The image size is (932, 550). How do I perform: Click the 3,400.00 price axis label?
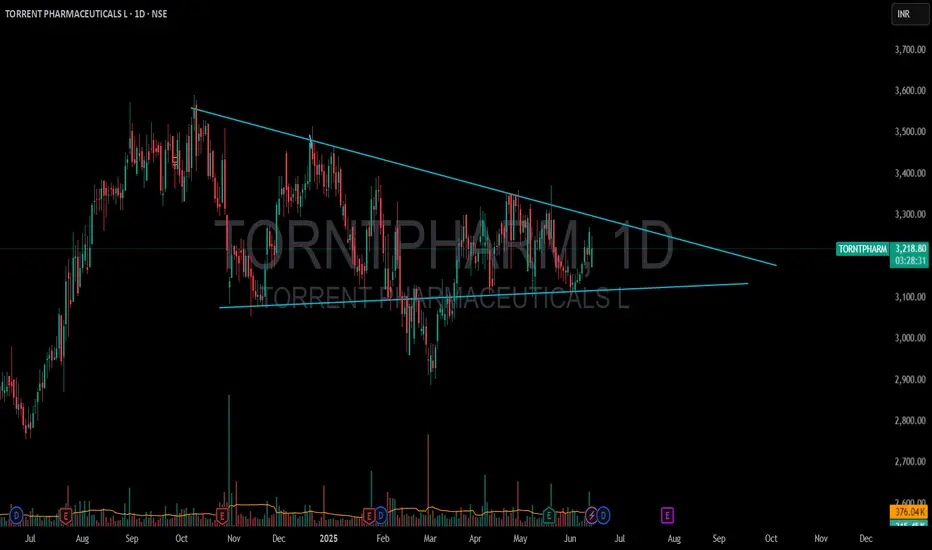[910, 173]
